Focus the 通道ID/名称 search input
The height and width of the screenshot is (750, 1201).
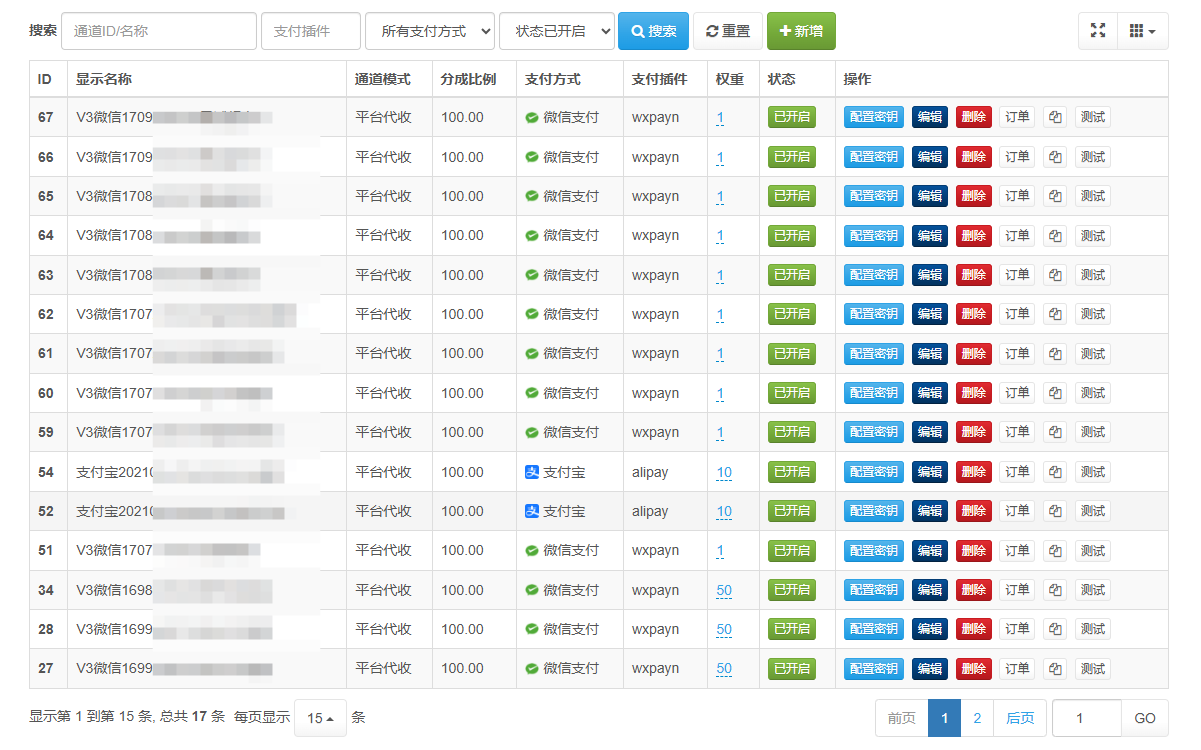159,31
